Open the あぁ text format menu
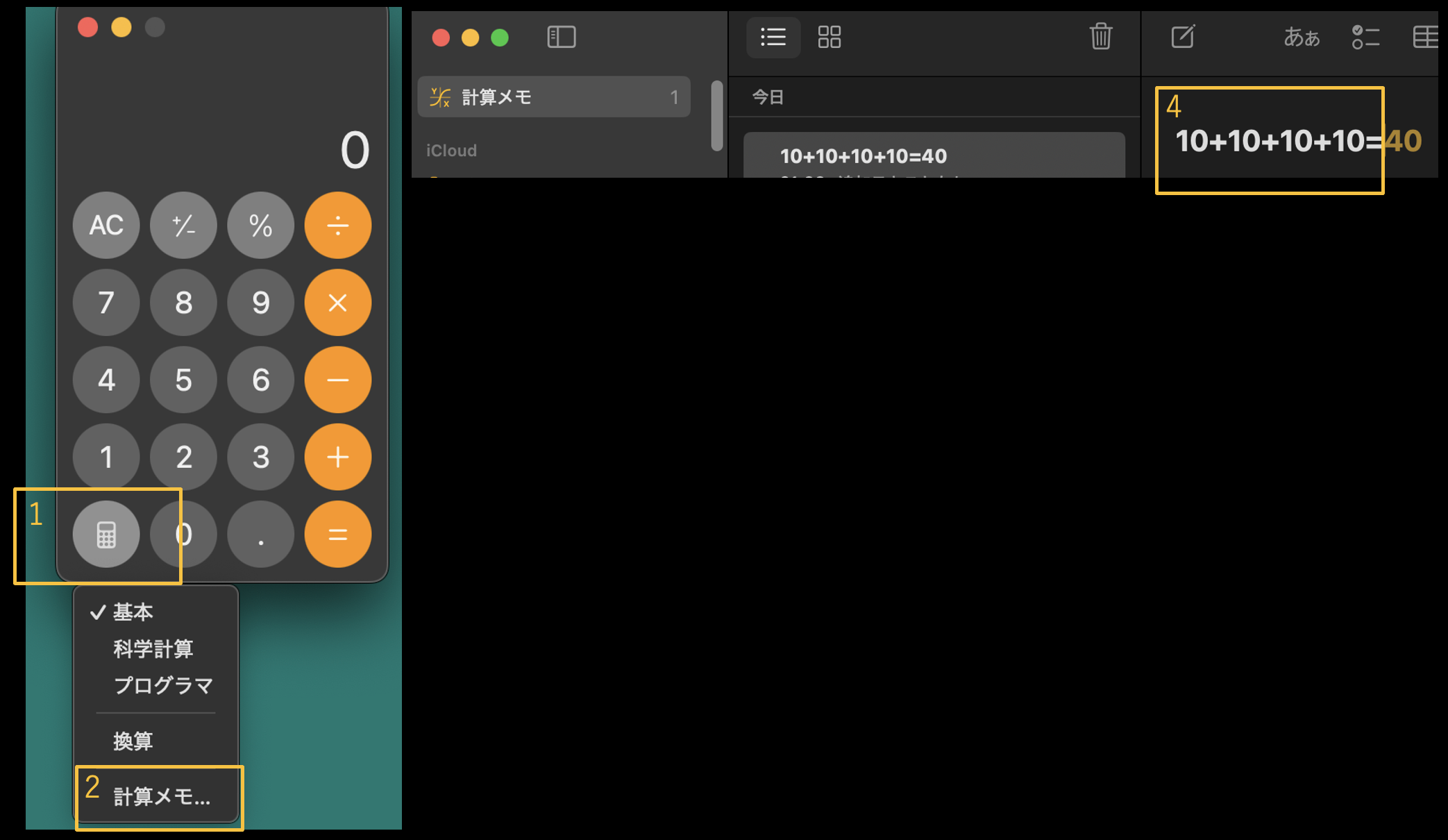1448x840 pixels. tap(1301, 37)
